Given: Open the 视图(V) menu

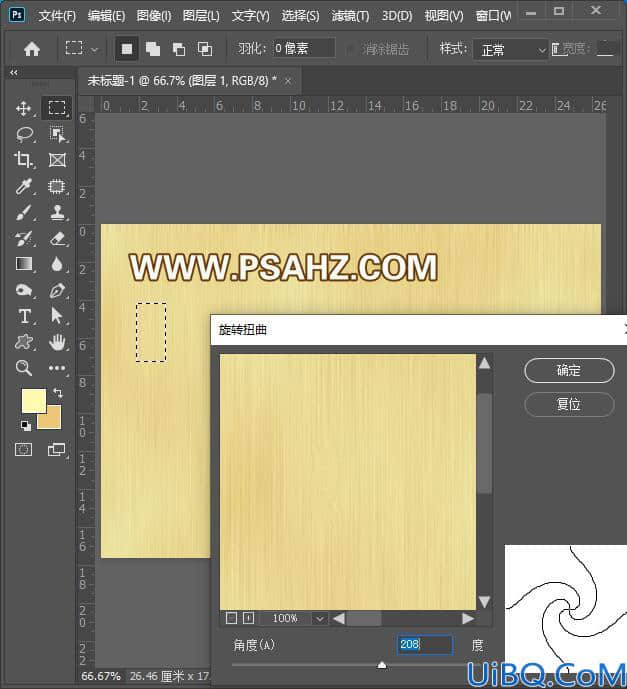Looking at the screenshot, I should click(x=444, y=16).
